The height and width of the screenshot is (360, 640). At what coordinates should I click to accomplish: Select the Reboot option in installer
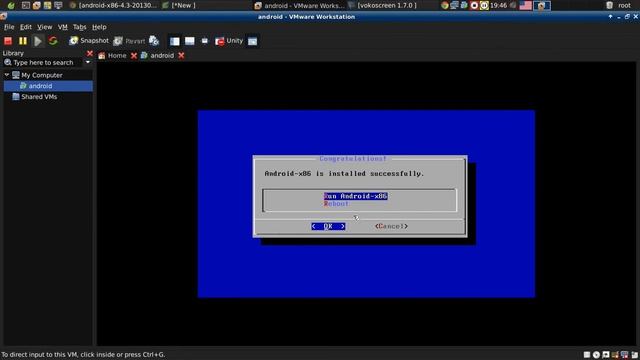[x=336, y=203]
